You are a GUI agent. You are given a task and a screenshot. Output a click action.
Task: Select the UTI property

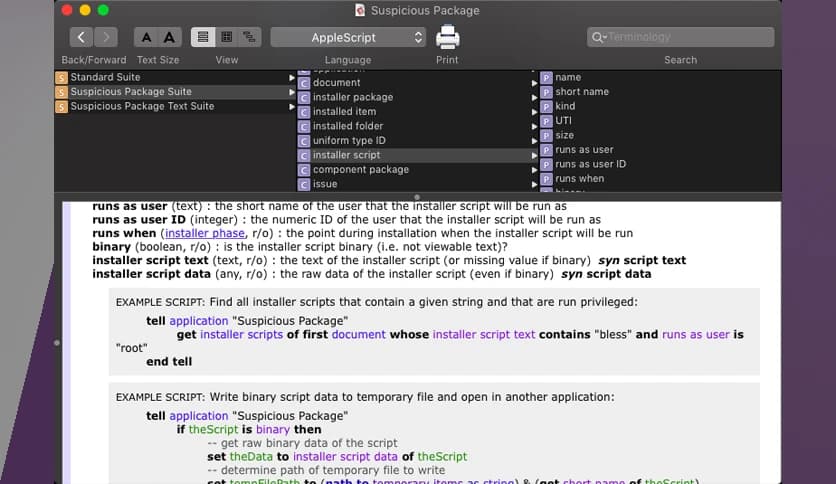point(661,120)
